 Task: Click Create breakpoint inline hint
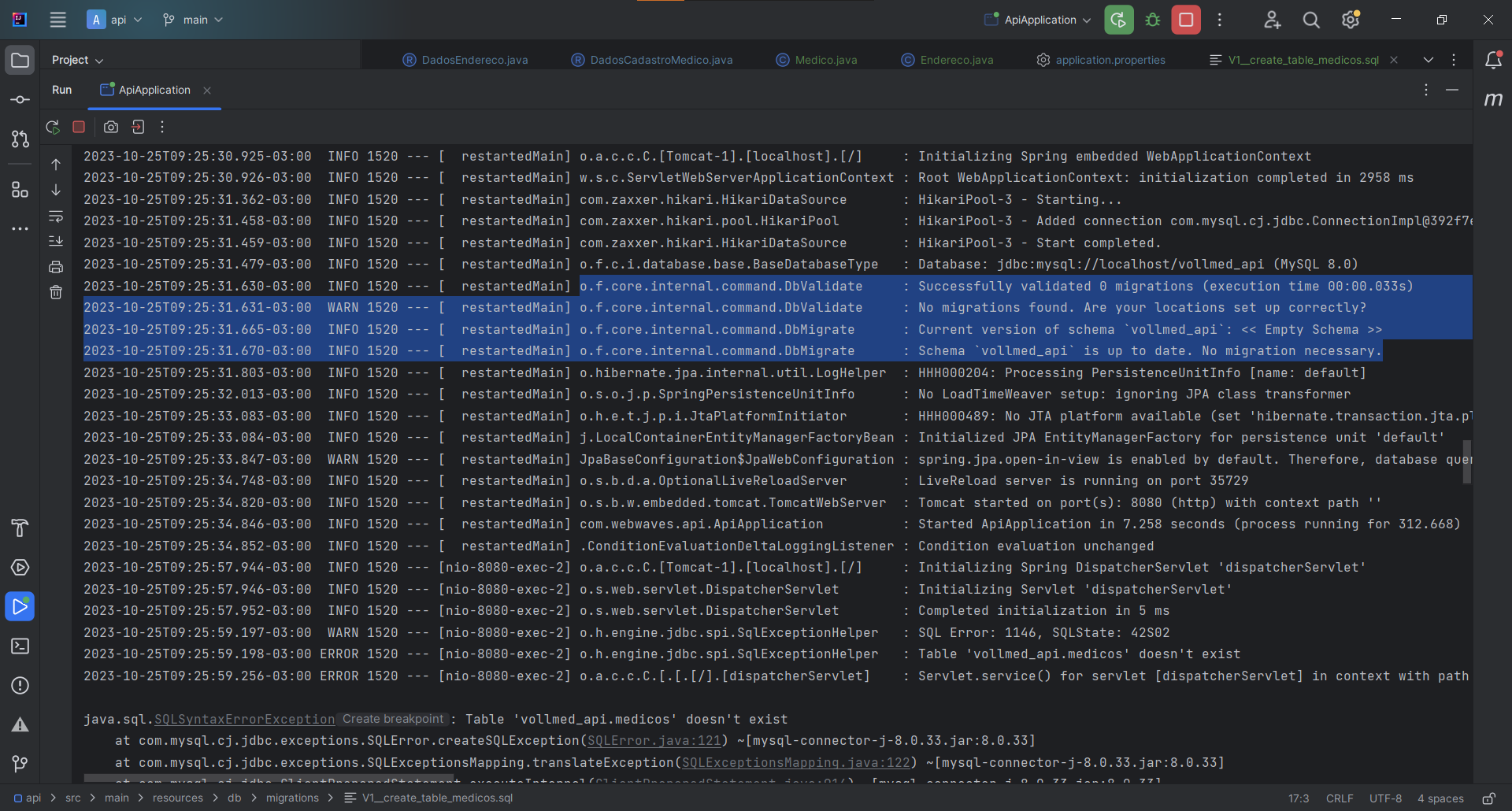393,719
